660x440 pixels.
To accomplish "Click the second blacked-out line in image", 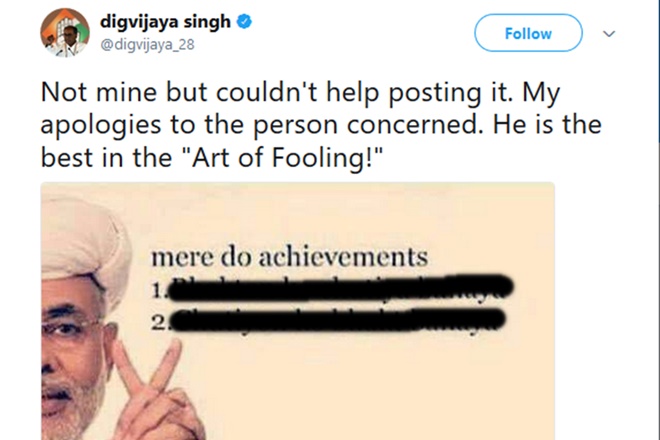I will tap(335, 321).
